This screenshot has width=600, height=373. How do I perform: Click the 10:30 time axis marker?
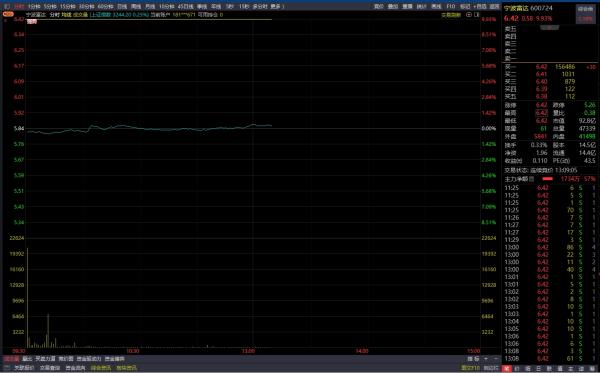click(132, 351)
